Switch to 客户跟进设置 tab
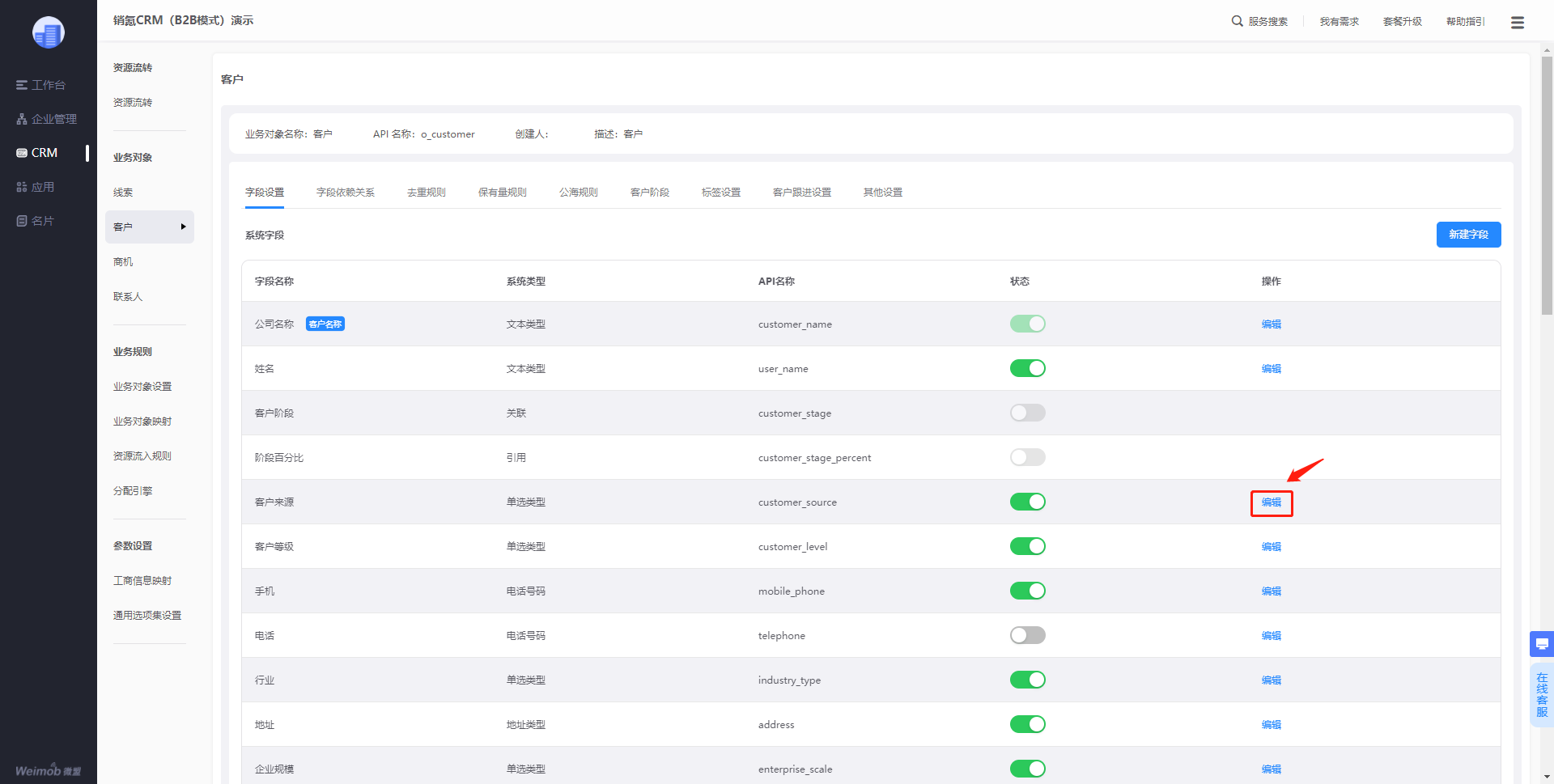Viewport: 1554px width, 784px height. click(802, 193)
